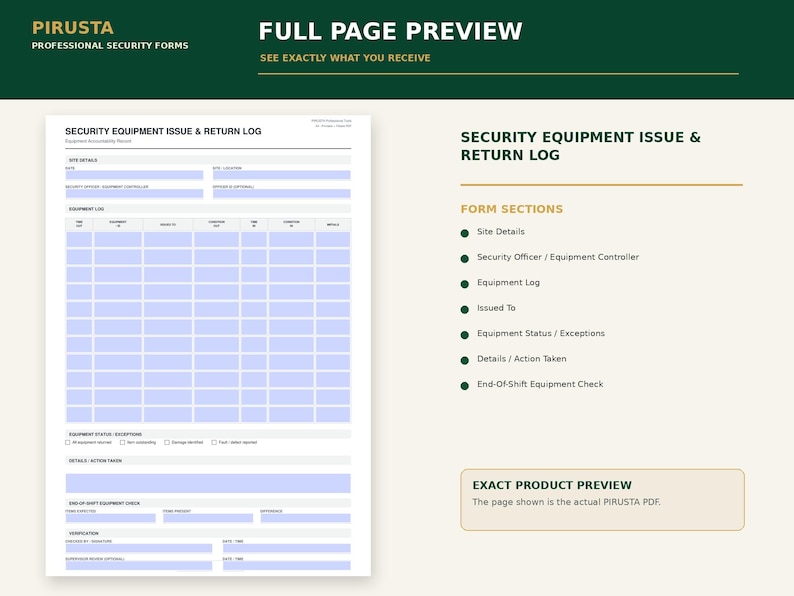Image resolution: width=794 pixels, height=596 pixels.
Task: Tick the 'All equipment returned' checkbox
Action: coord(67,442)
